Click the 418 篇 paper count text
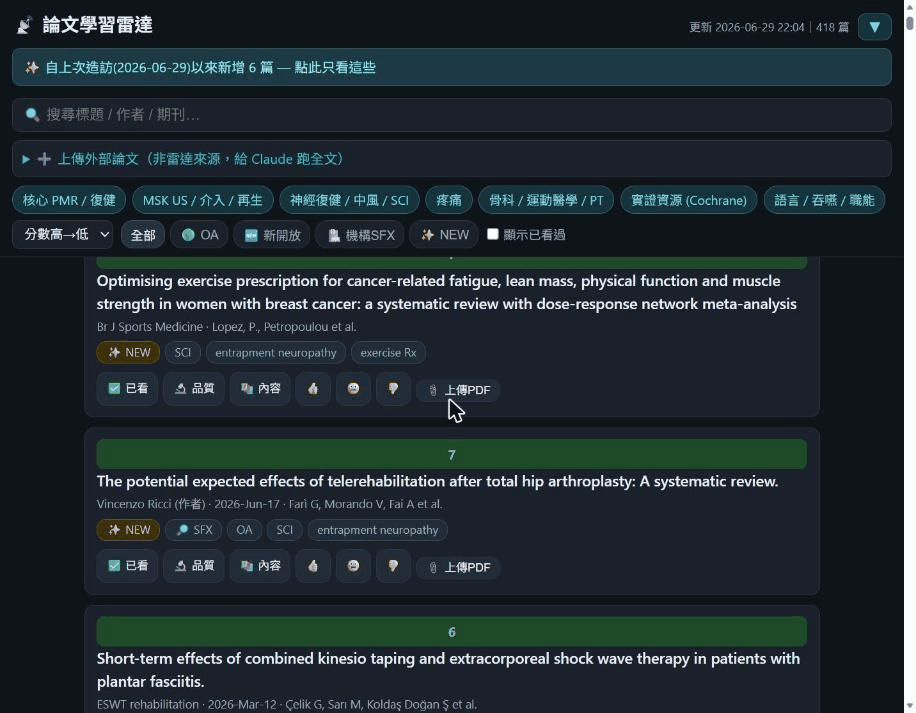Viewport: 916px width, 713px height. point(832,27)
